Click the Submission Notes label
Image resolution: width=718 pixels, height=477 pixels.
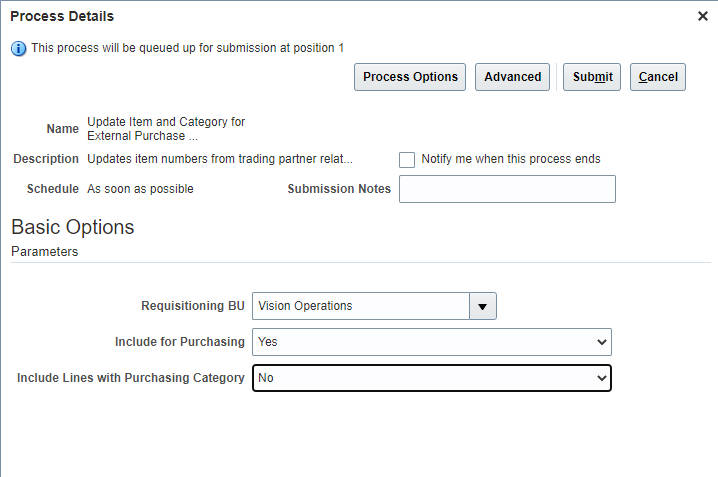point(339,189)
